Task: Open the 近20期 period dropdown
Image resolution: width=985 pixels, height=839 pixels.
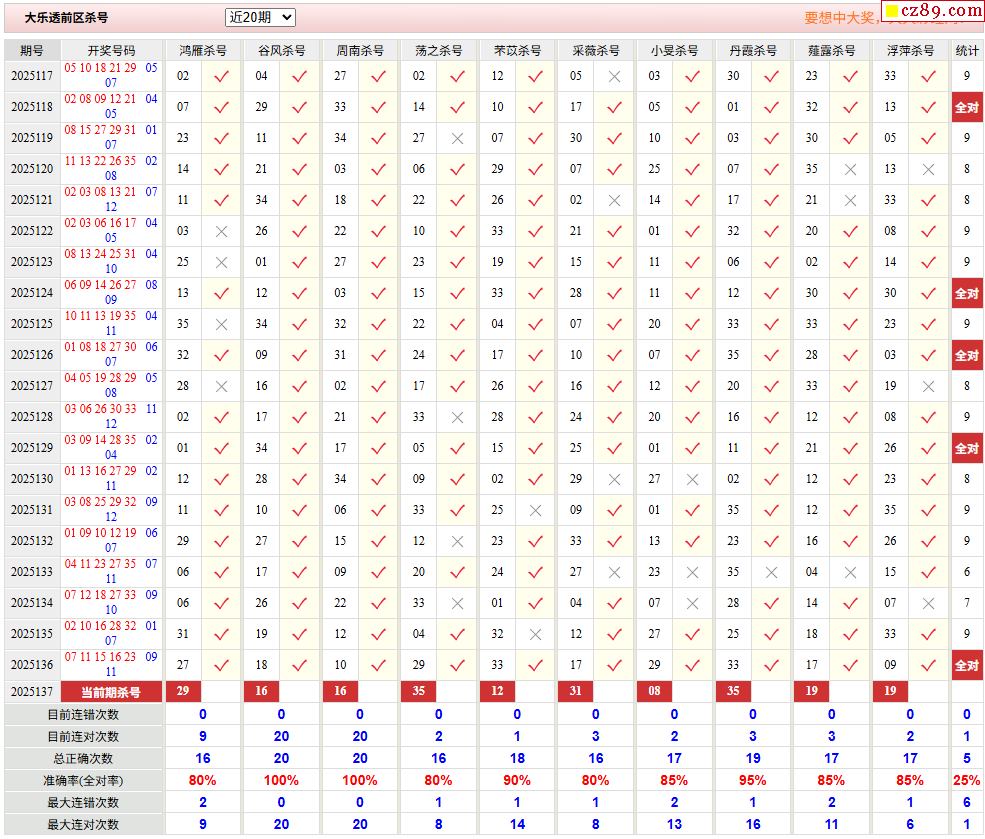Action: tap(260, 17)
